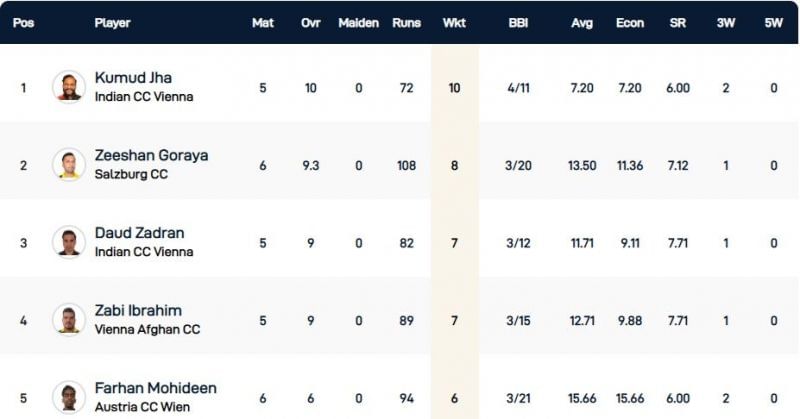The width and height of the screenshot is (800, 419).
Task: Sort by the SR column header
Action: click(677, 22)
